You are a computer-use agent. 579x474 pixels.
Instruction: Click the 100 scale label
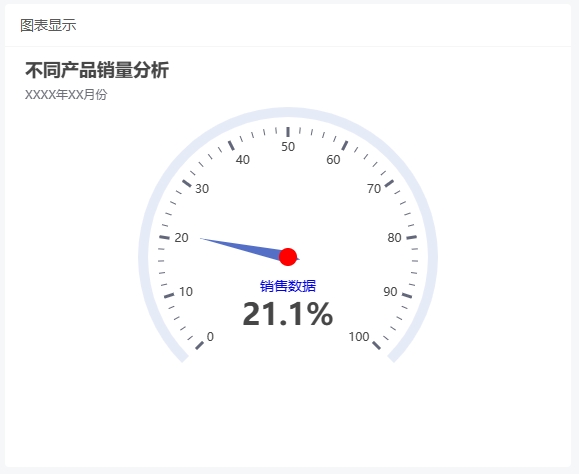pos(359,337)
